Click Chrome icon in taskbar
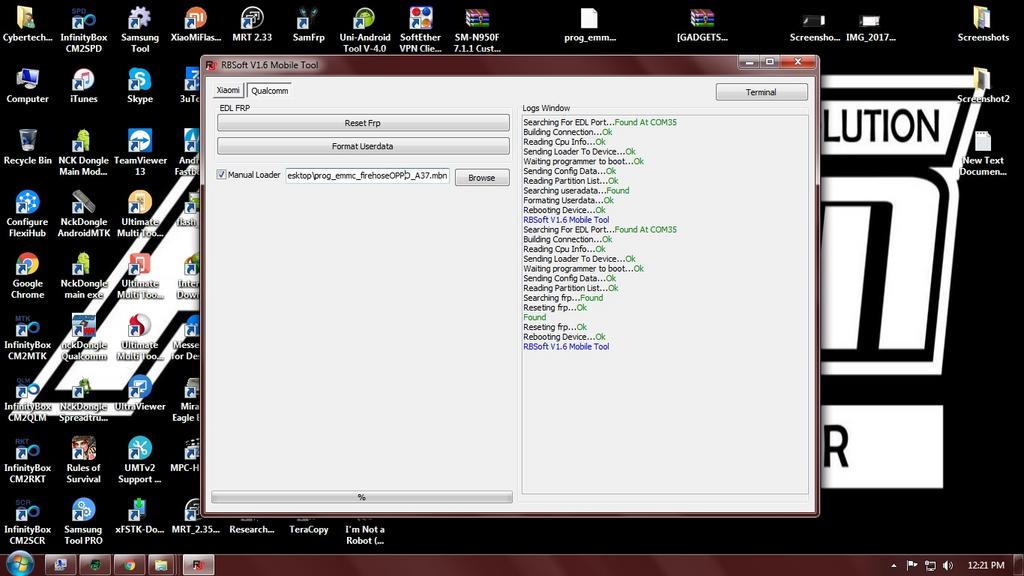Image resolution: width=1024 pixels, height=576 pixels. (x=129, y=565)
